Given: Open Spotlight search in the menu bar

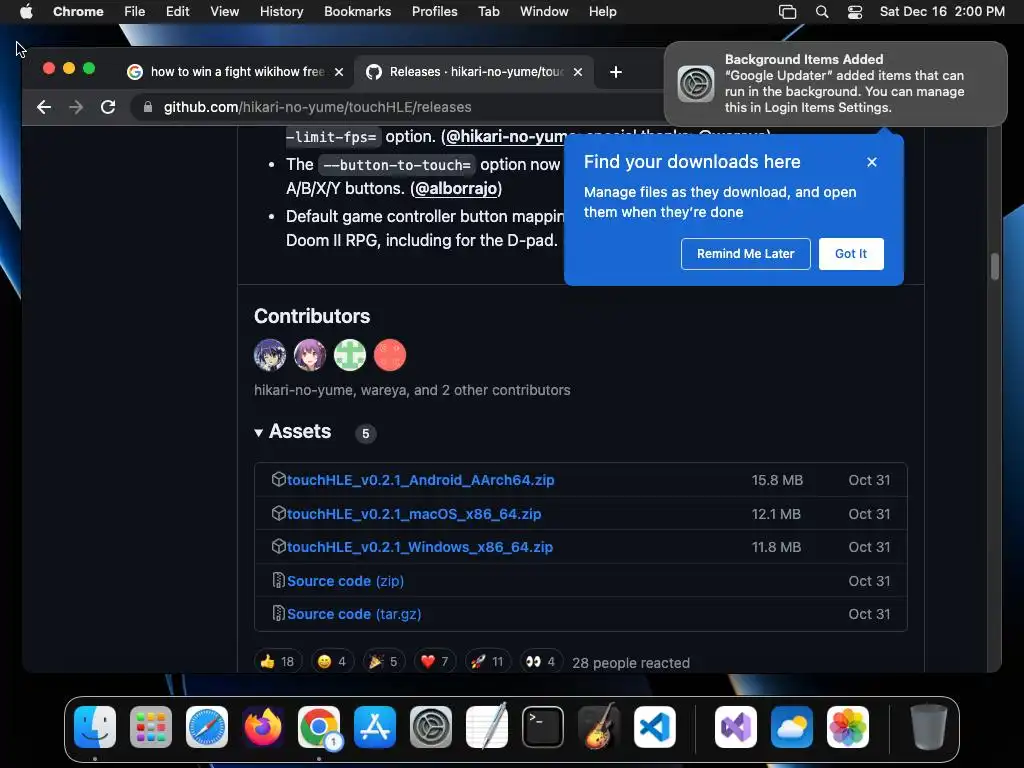Looking at the screenshot, I should 822,12.
